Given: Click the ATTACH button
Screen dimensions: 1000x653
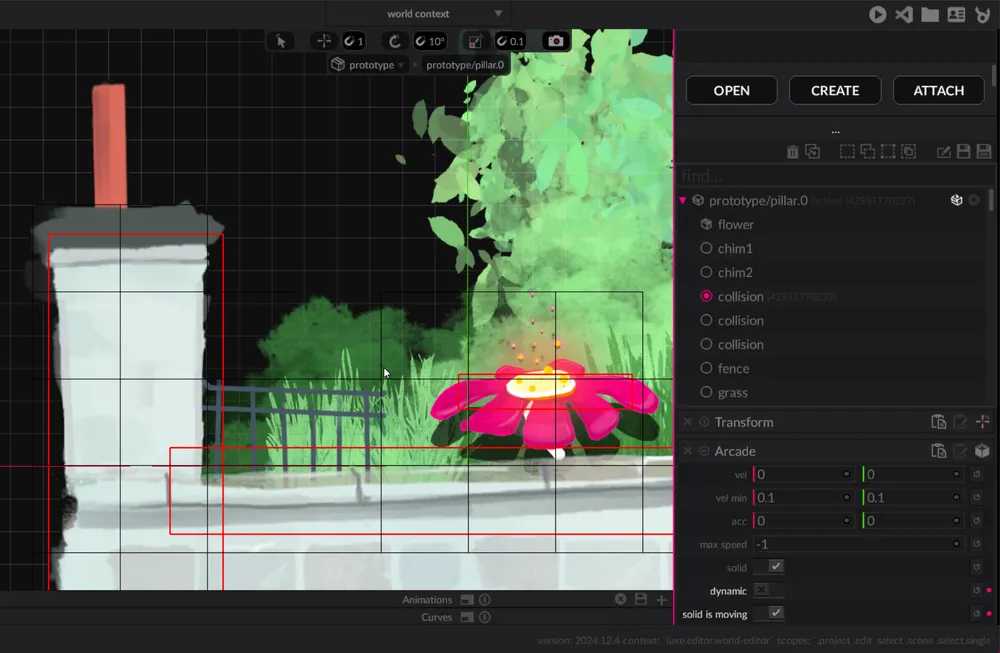Looking at the screenshot, I should coord(938,90).
